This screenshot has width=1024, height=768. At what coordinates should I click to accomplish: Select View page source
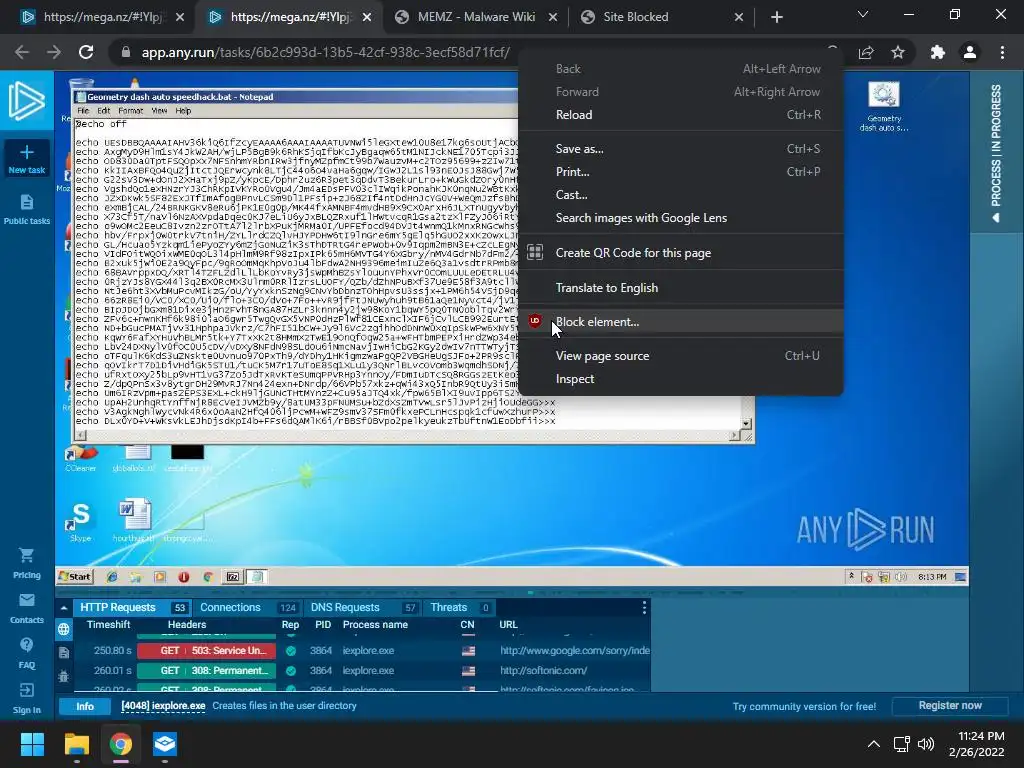(x=680, y=356)
